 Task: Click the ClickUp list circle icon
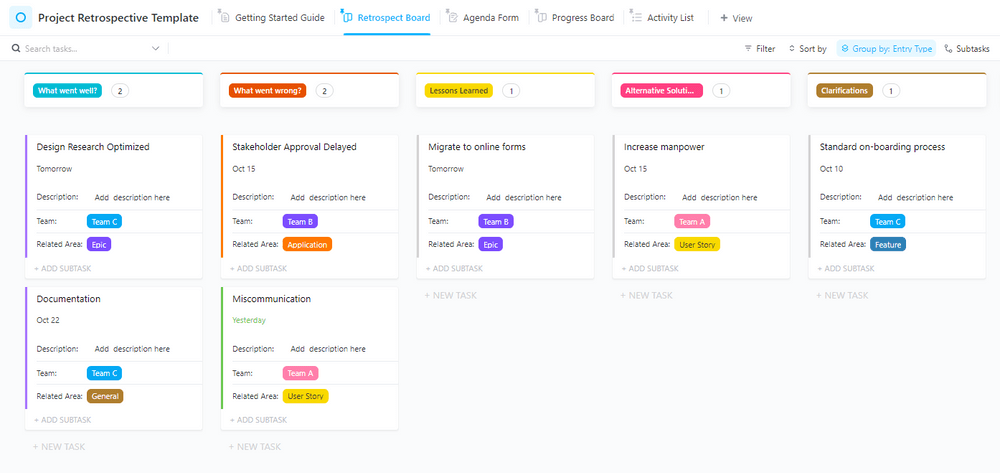[21, 18]
